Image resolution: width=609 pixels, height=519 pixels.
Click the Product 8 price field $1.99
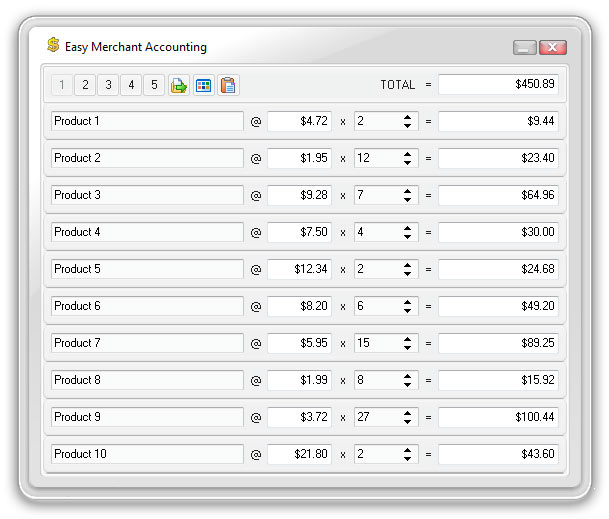click(x=299, y=380)
